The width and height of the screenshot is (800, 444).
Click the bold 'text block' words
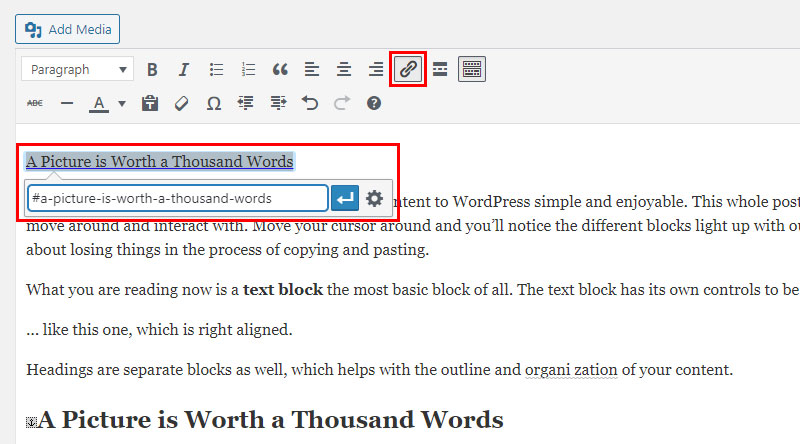tap(283, 289)
